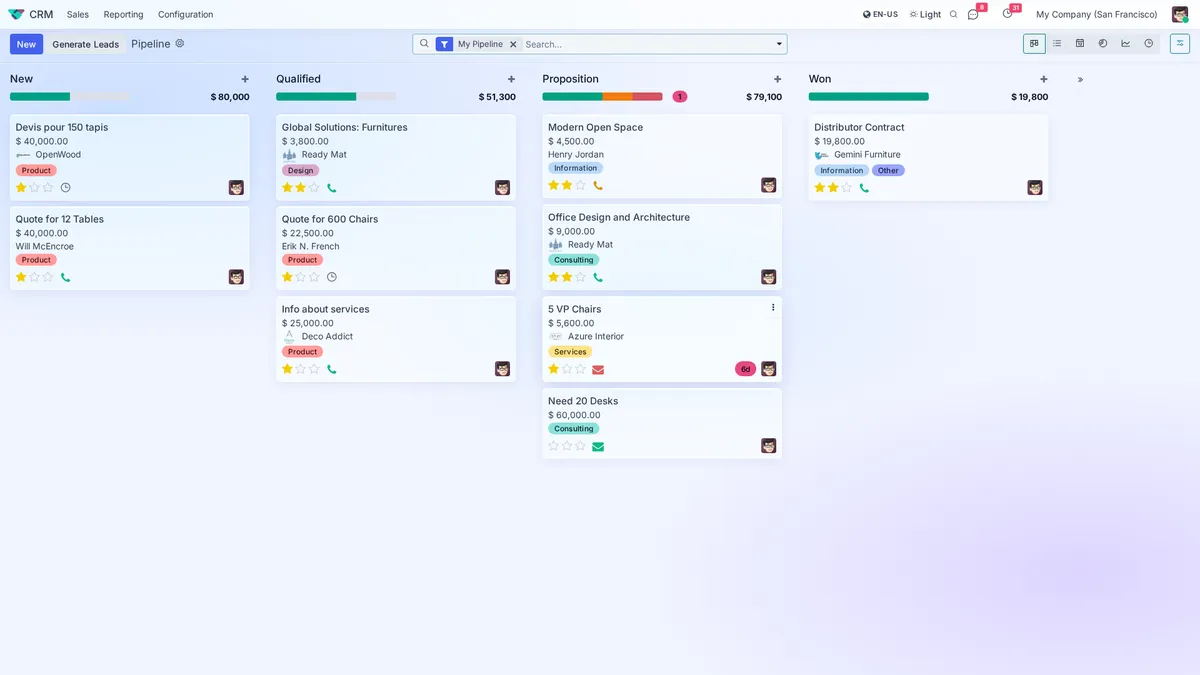Schedule activity via clock icon on Devis pour 150 tapis
This screenshot has height=675, width=1200.
65,187
